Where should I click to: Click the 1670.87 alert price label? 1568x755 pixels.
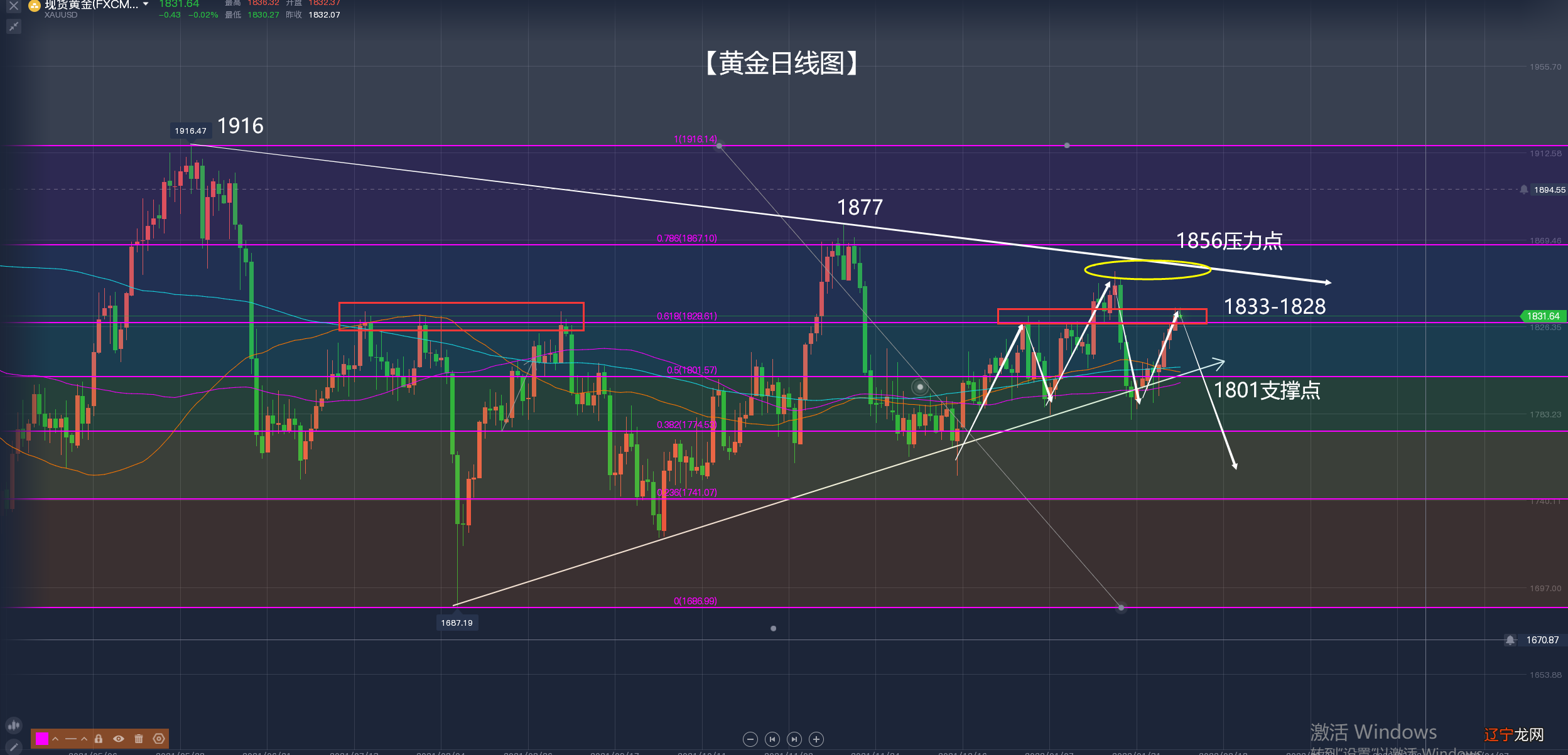pos(1542,640)
